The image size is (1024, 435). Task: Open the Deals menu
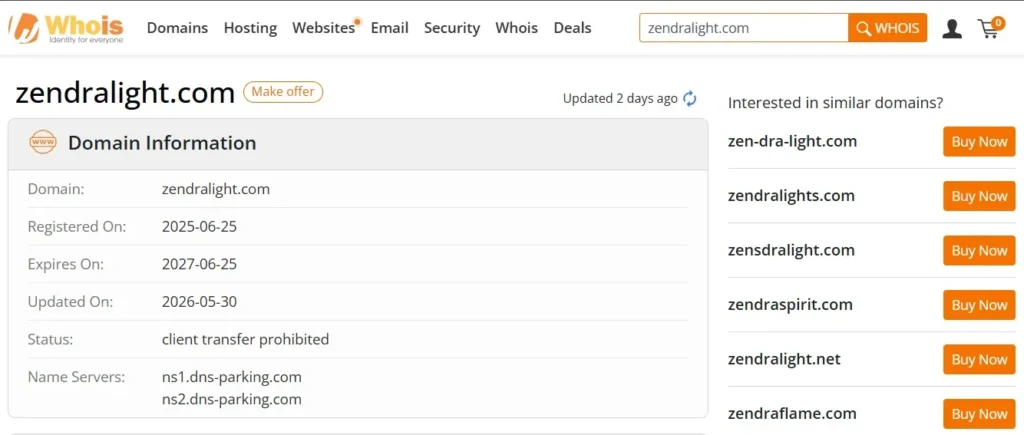[573, 28]
